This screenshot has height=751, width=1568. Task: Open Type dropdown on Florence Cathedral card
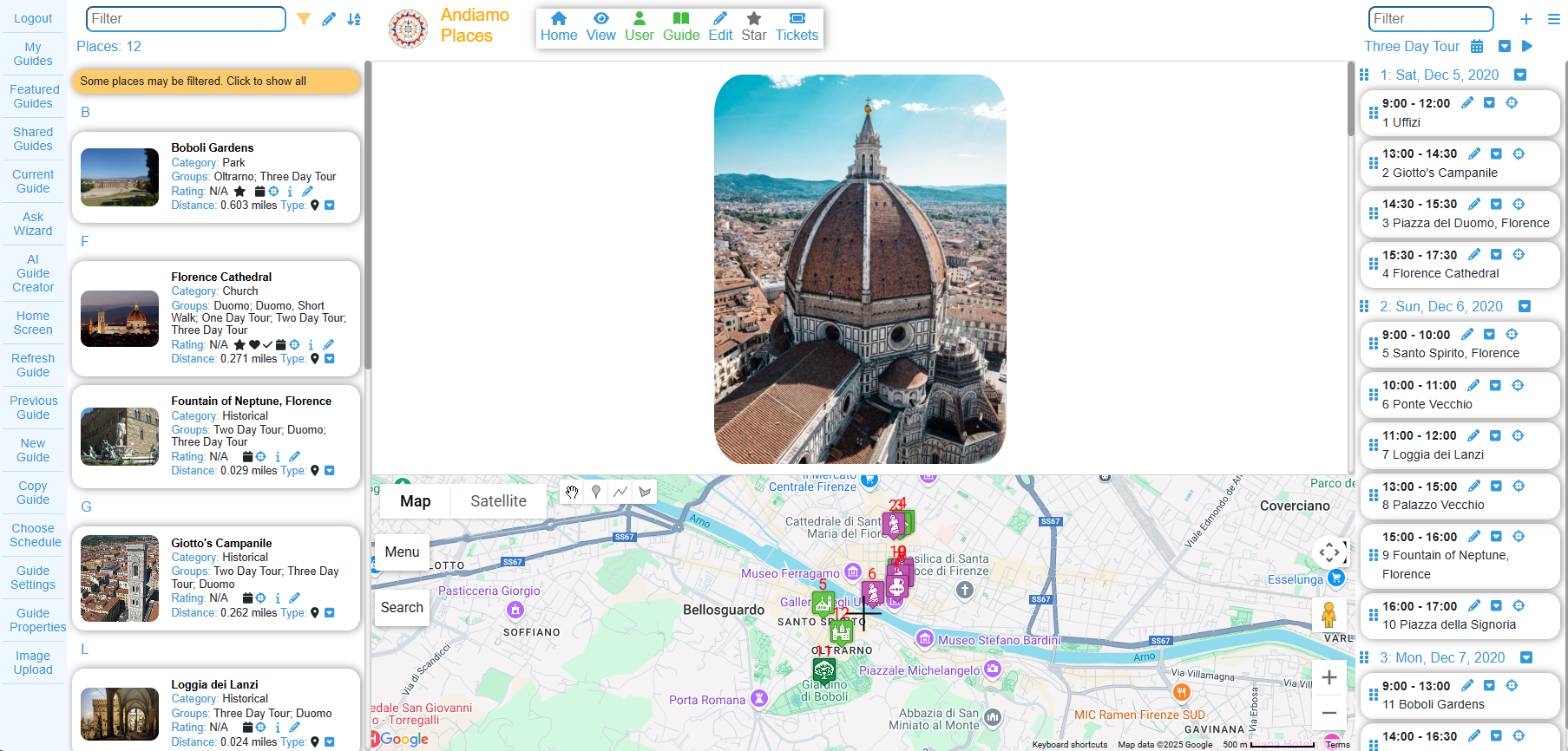[330, 359]
